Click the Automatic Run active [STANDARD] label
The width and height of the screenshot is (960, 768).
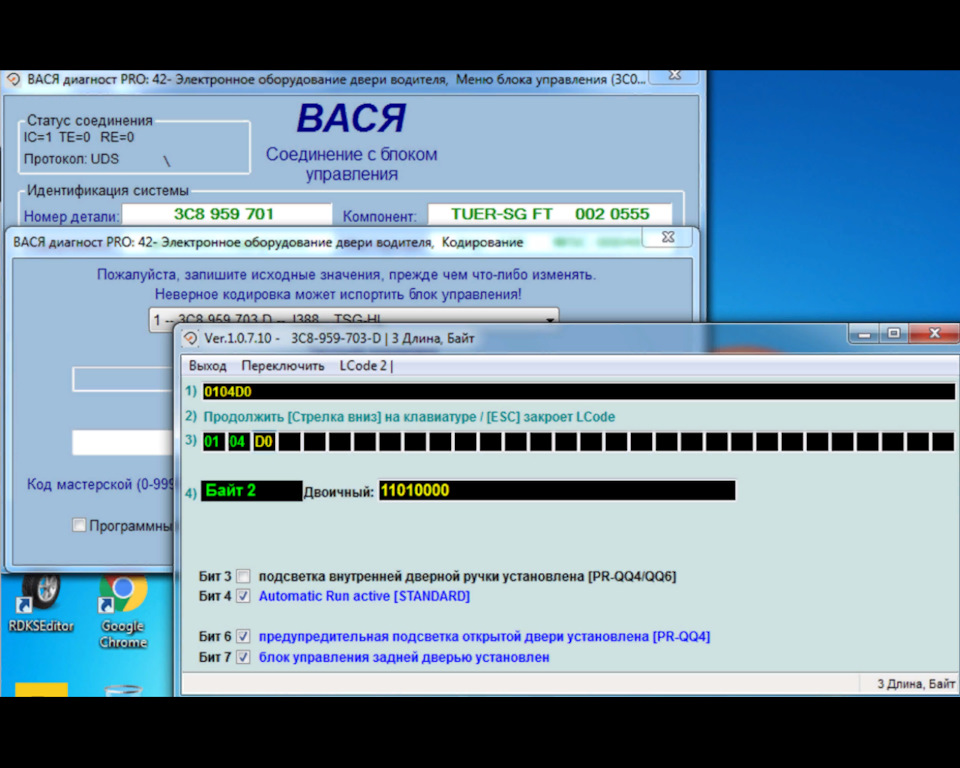click(364, 596)
